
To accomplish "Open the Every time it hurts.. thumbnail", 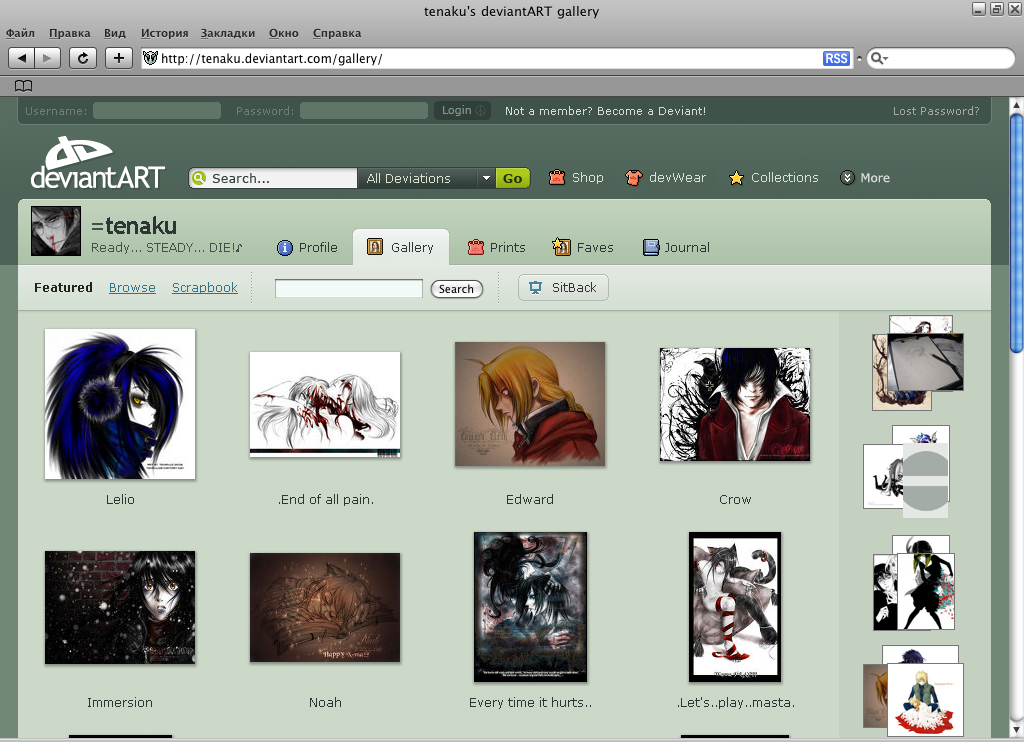I will (x=530, y=607).
